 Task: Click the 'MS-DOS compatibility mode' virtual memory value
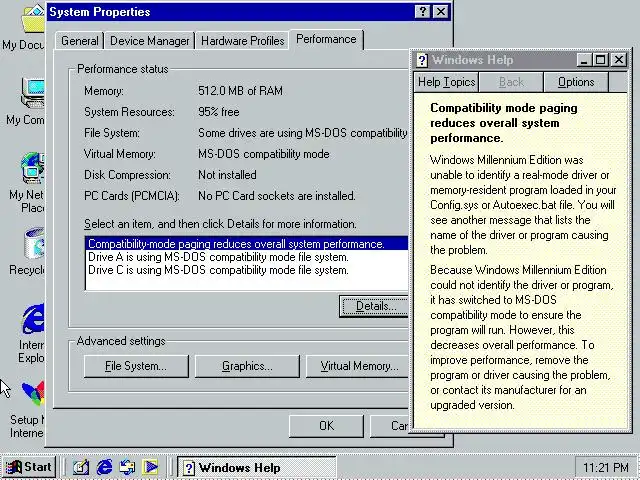tap(264, 154)
